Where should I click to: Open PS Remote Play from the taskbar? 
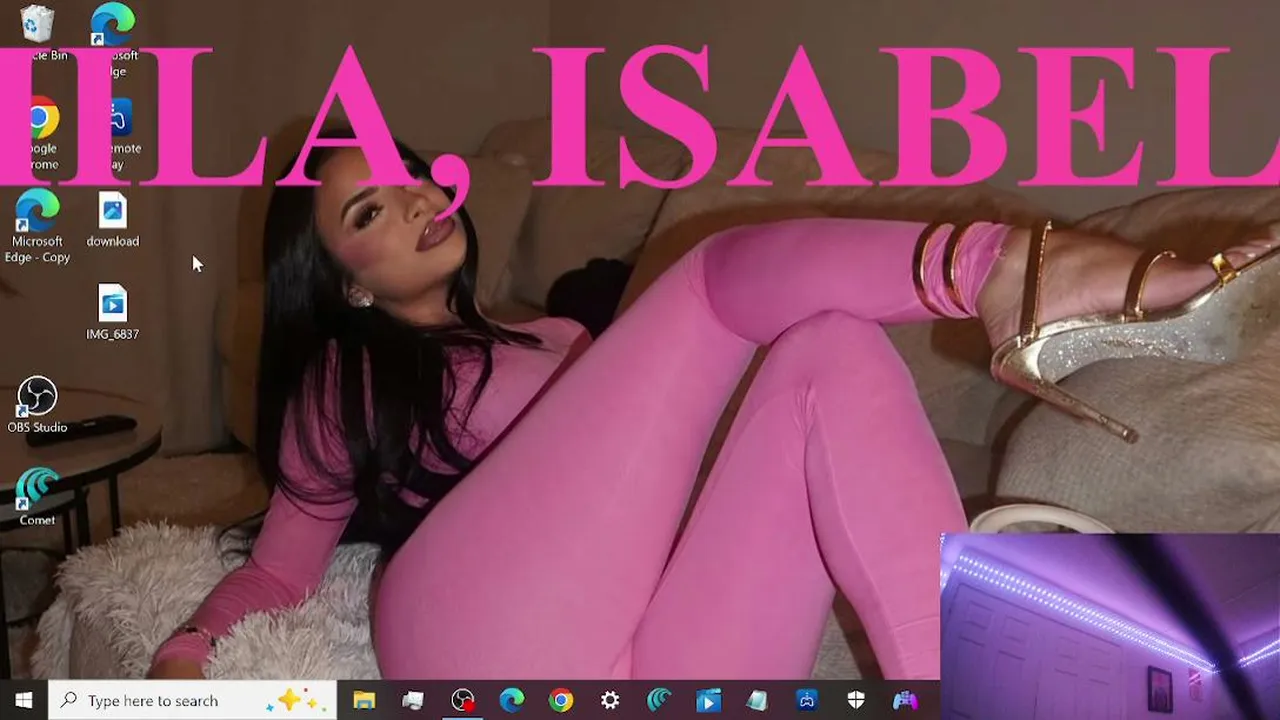[806, 700]
